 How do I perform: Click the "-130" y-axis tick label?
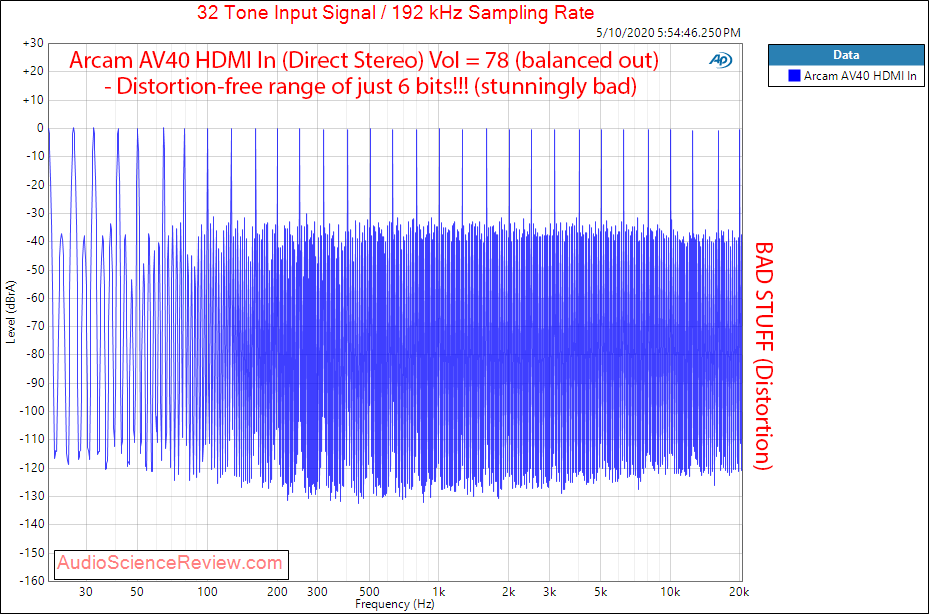[32, 496]
